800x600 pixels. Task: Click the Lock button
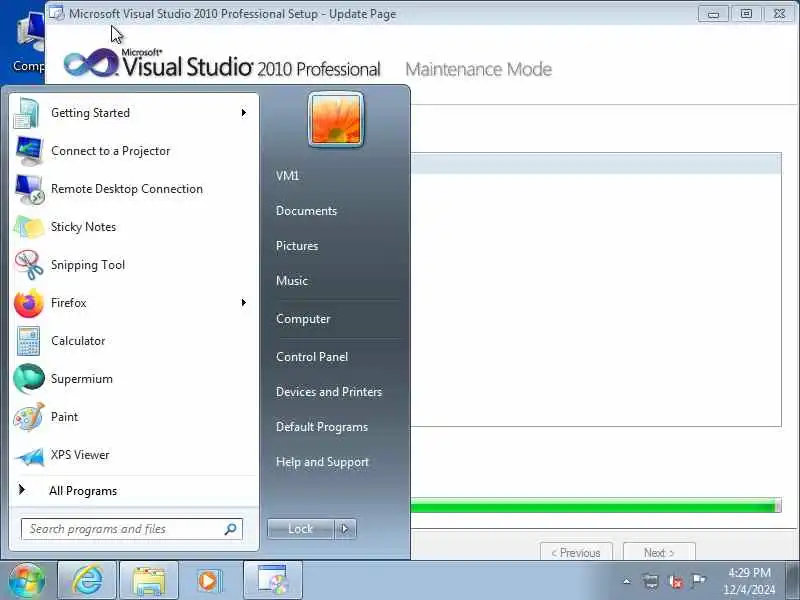tap(301, 529)
